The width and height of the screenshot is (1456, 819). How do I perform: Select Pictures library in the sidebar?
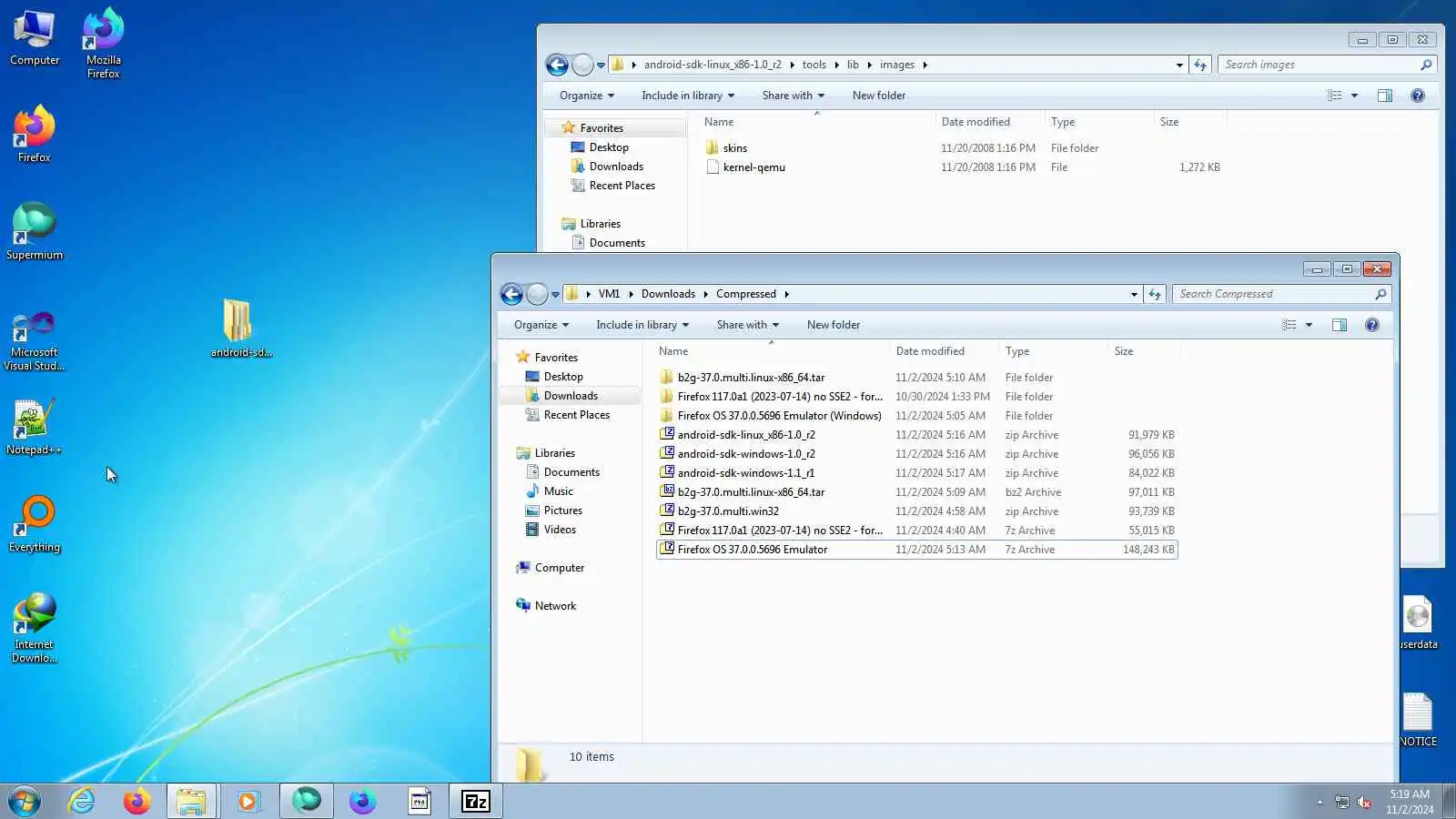562,511
